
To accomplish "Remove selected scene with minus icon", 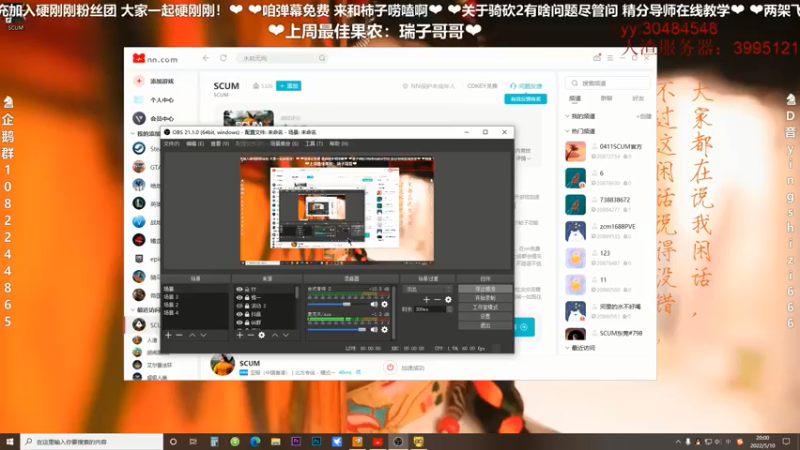I will pos(179,335).
